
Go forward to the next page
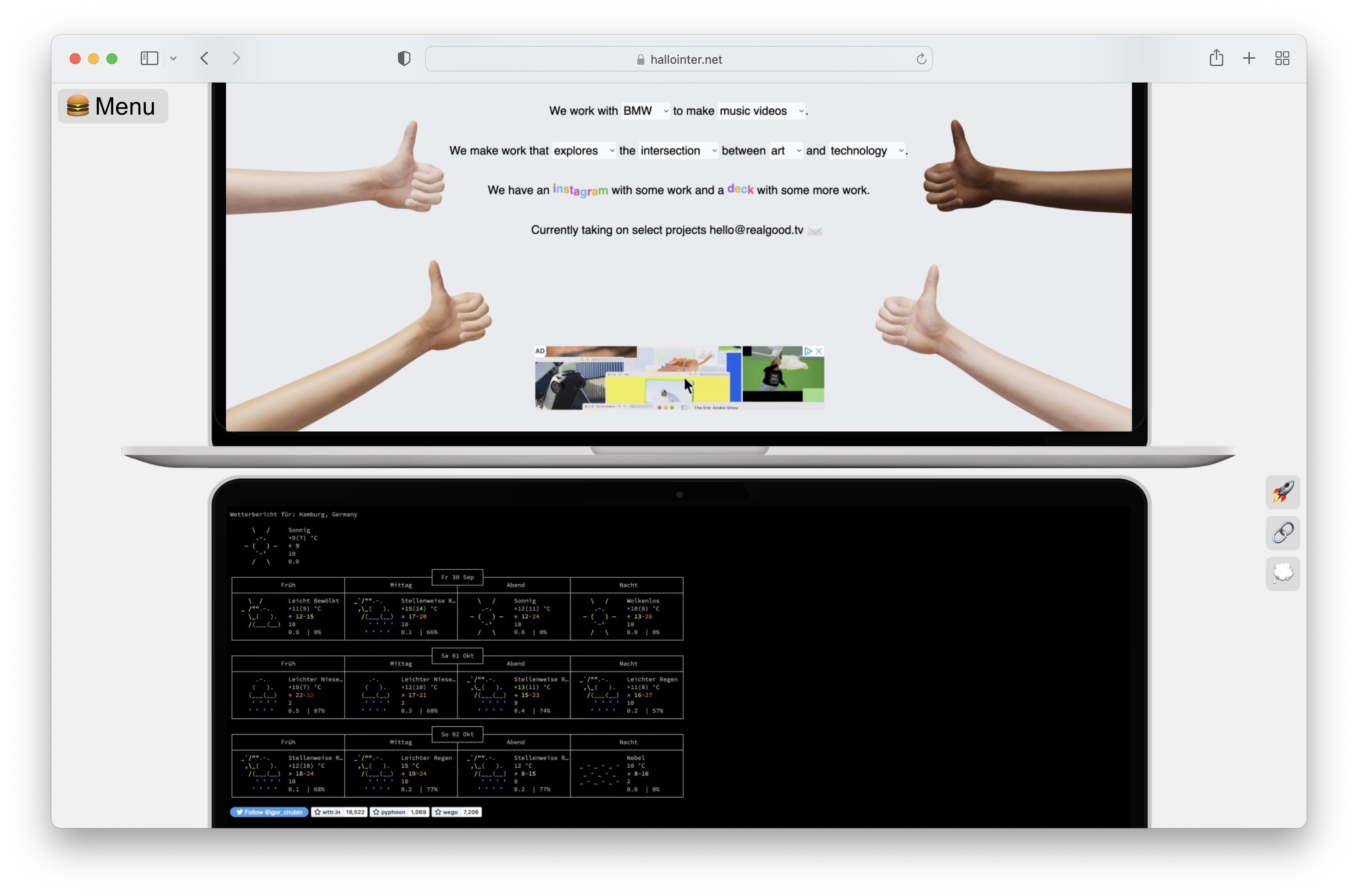(x=236, y=58)
